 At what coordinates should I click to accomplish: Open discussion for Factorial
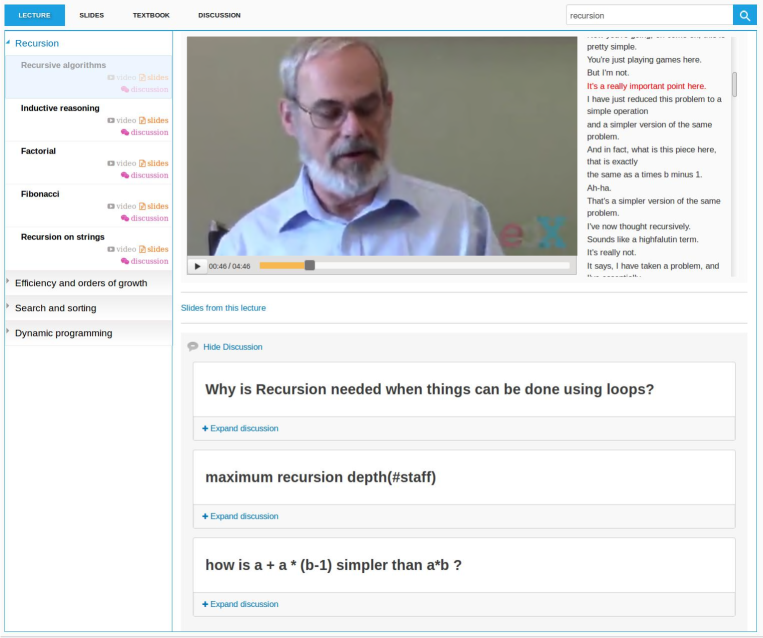(145, 175)
